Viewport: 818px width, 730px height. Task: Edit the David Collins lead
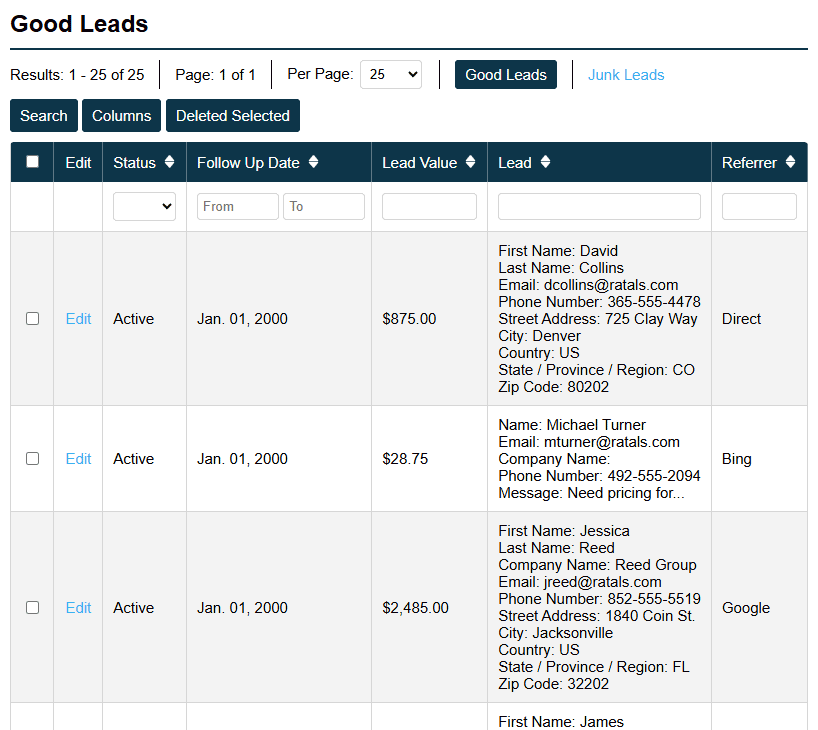pyautogui.click(x=78, y=318)
